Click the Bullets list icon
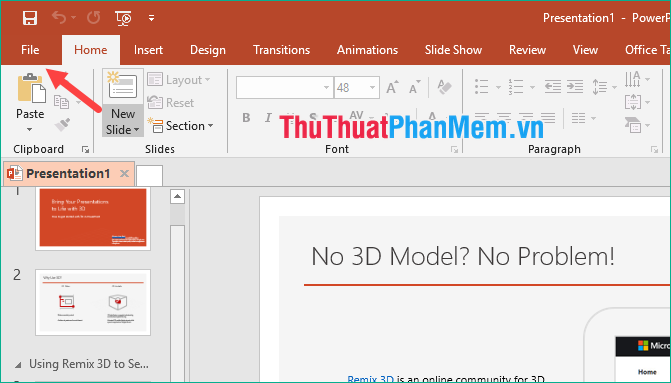Image resolution: width=671 pixels, height=383 pixels. click(482, 87)
